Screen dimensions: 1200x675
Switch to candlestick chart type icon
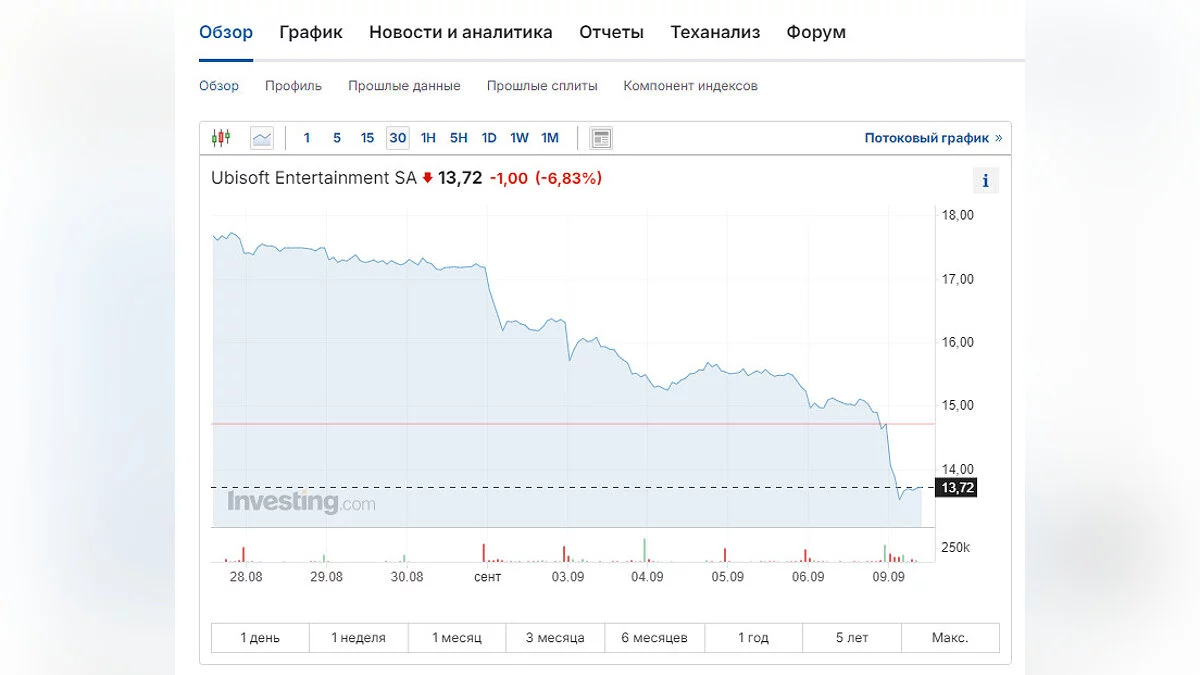(x=221, y=138)
